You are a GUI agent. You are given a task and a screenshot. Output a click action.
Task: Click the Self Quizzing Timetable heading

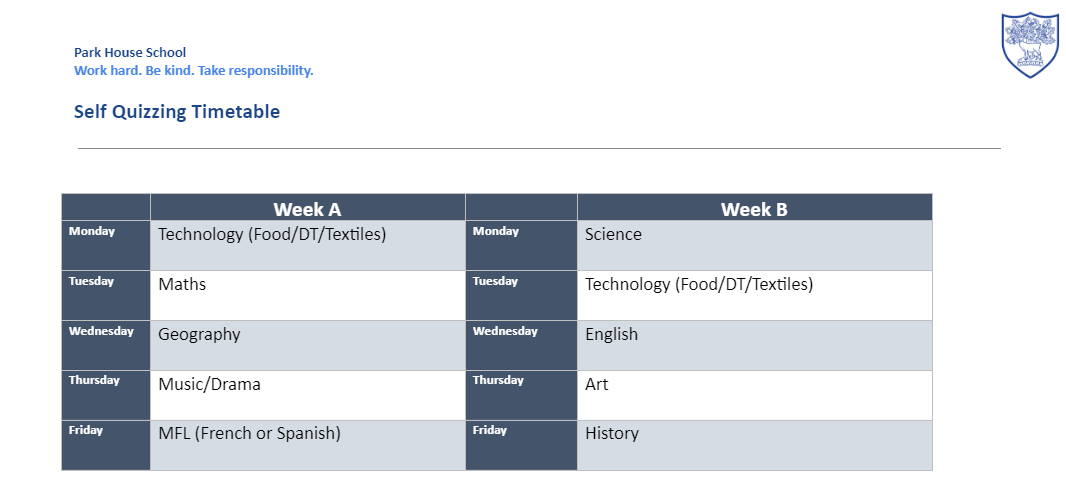click(177, 111)
